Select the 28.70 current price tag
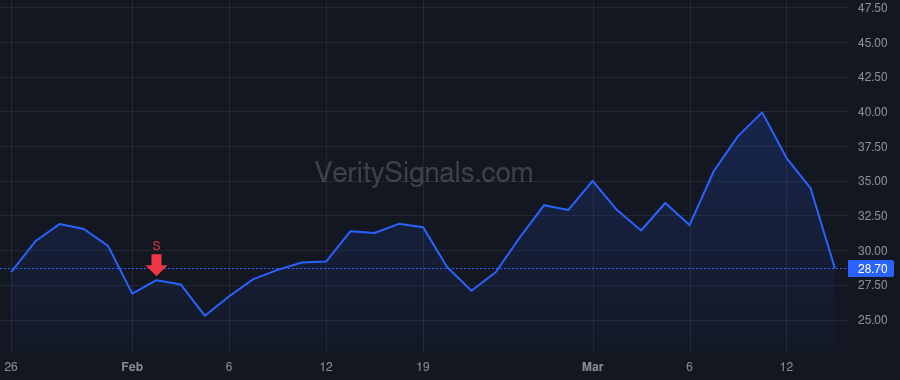Image resolution: width=900 pixels, height=380 pixels. coord(871,269)
